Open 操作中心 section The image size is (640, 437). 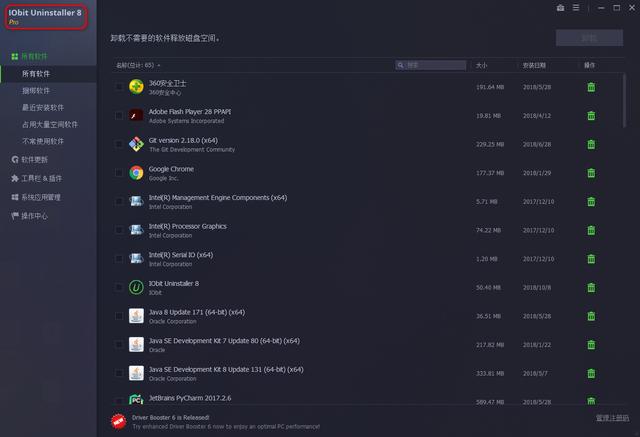(x=29, y=216)
